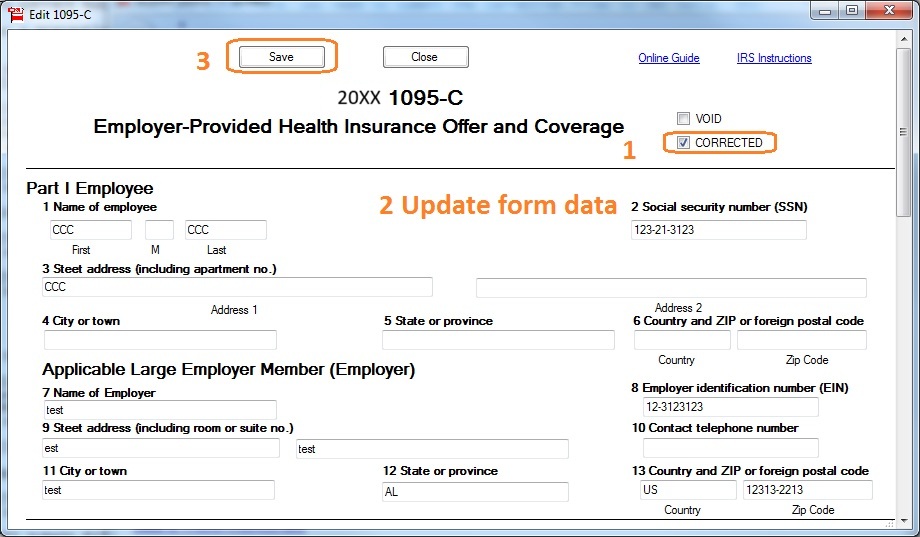Open the IRS Instructions link

[x=774, y=58]
